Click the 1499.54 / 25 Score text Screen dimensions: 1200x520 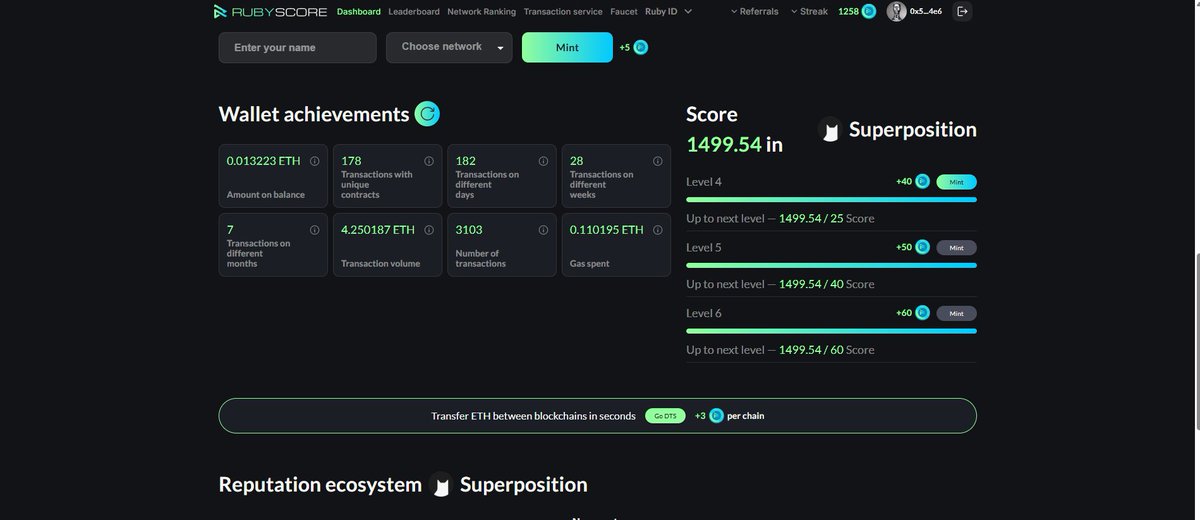coord(826,218)
